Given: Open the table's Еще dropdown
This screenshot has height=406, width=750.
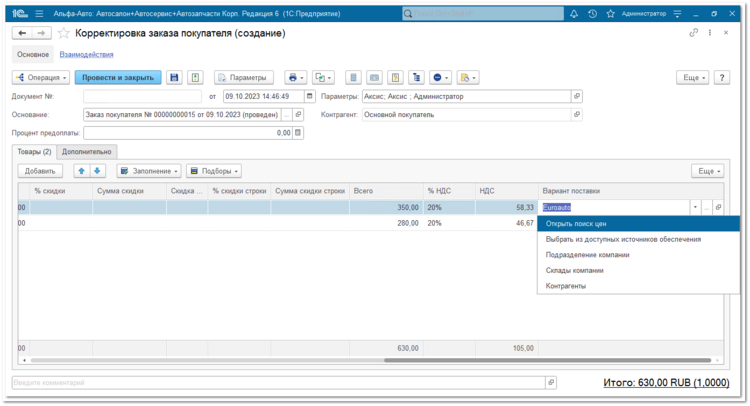Looking at the screenshot, I should (708, 171).
